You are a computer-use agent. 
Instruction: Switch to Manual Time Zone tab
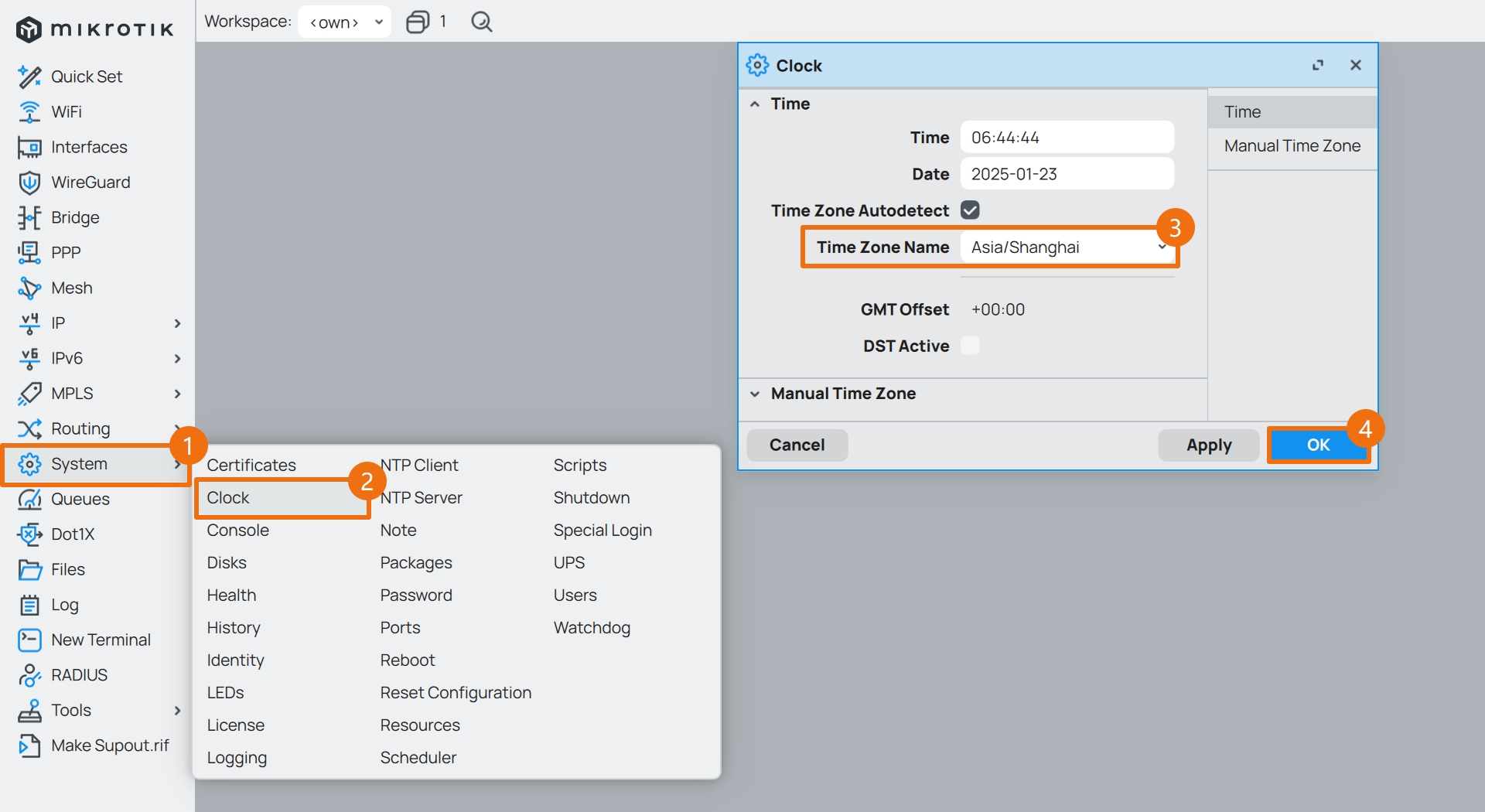click(x=1292, y=146)
